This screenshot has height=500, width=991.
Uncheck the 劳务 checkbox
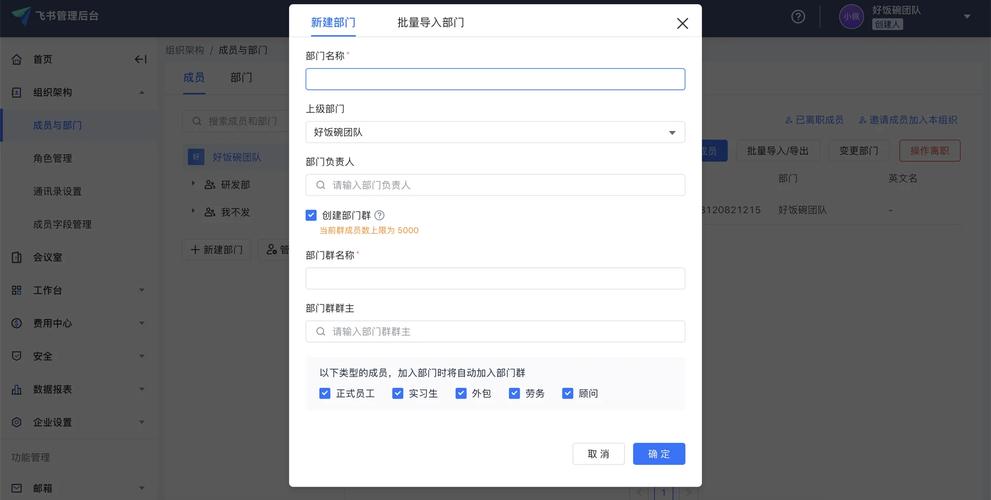click(x=514, y=393)
